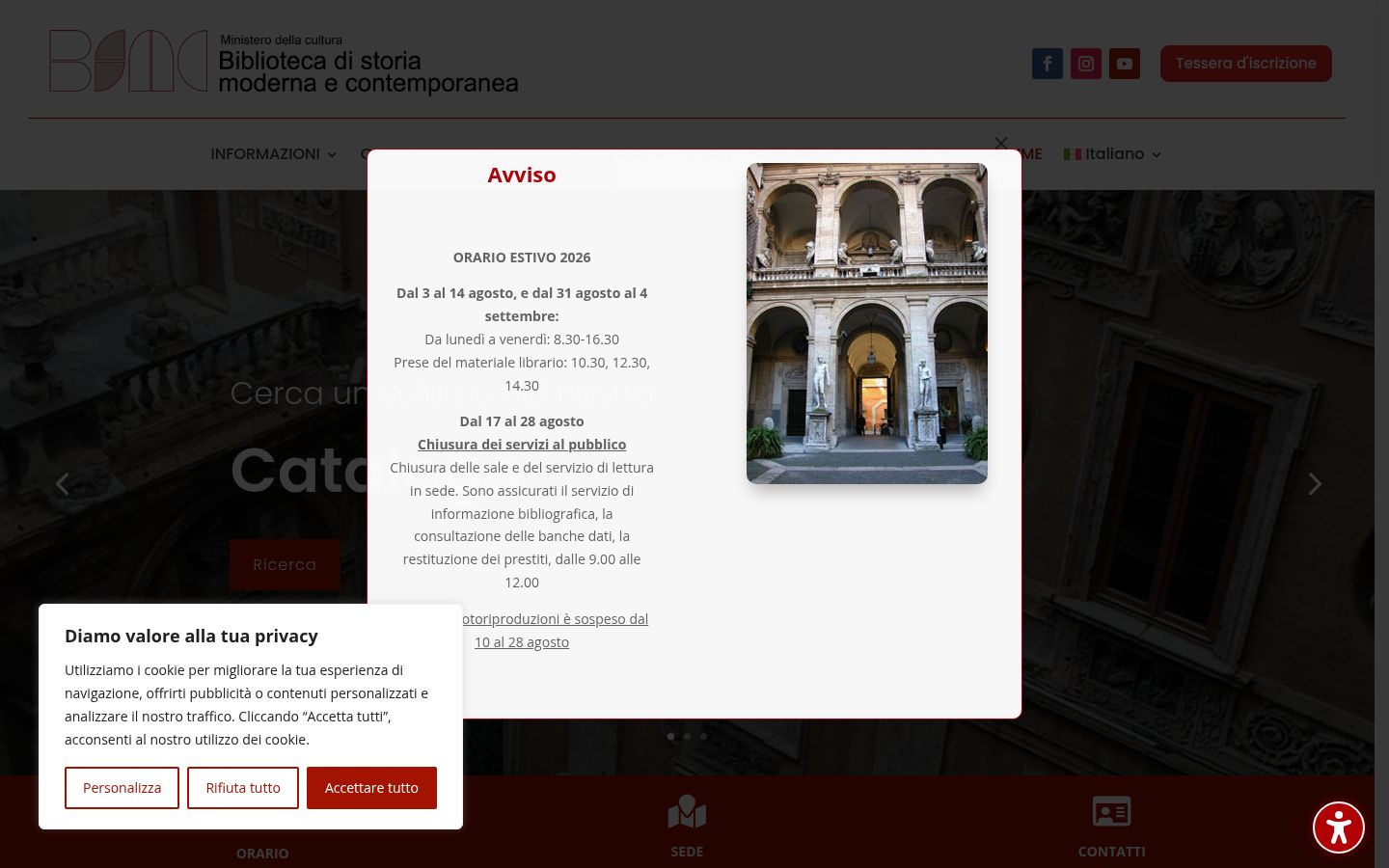Click the Contatti card icon
Screen dimensions: 1389x868
coord(1111,812)
